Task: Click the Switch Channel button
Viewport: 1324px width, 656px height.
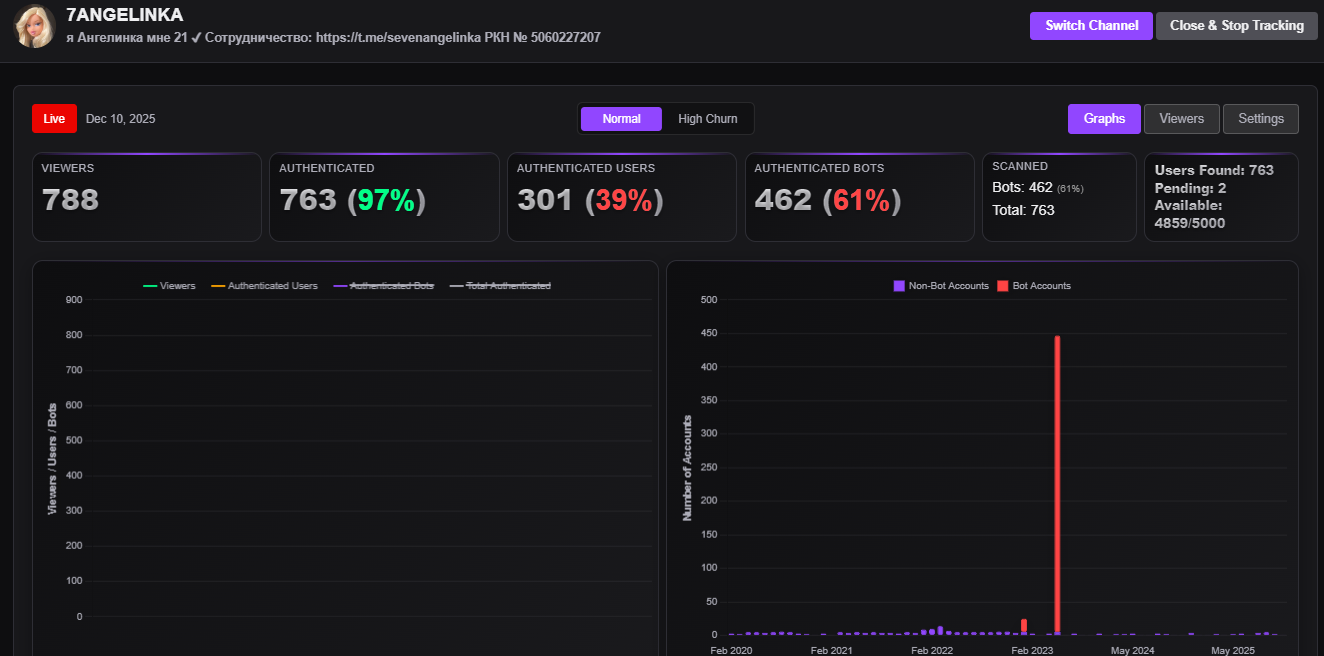Action: 1091,26
